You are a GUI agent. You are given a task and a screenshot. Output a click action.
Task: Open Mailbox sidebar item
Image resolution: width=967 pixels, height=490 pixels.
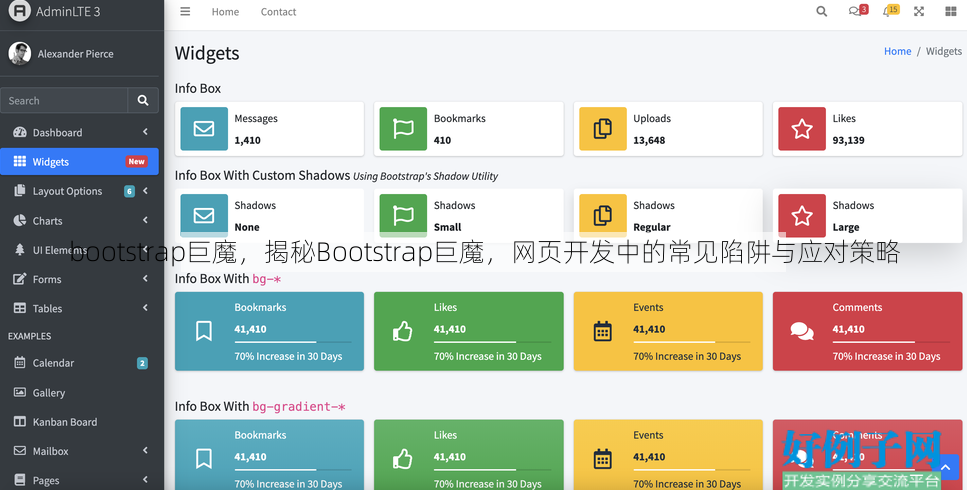click(79, 451)
